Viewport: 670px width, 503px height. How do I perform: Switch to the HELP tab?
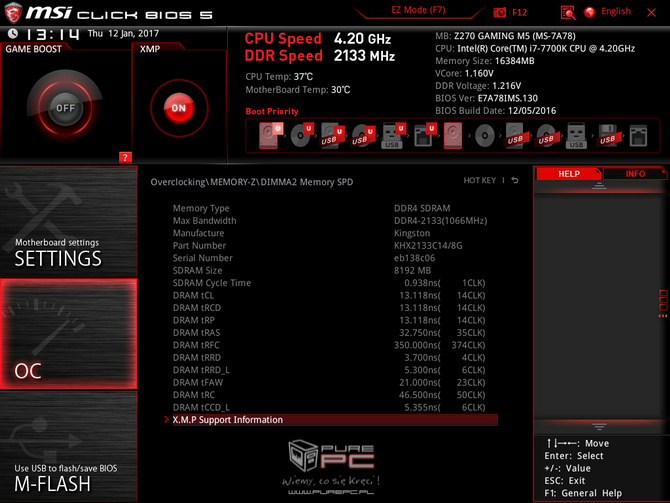coord(569,174)
